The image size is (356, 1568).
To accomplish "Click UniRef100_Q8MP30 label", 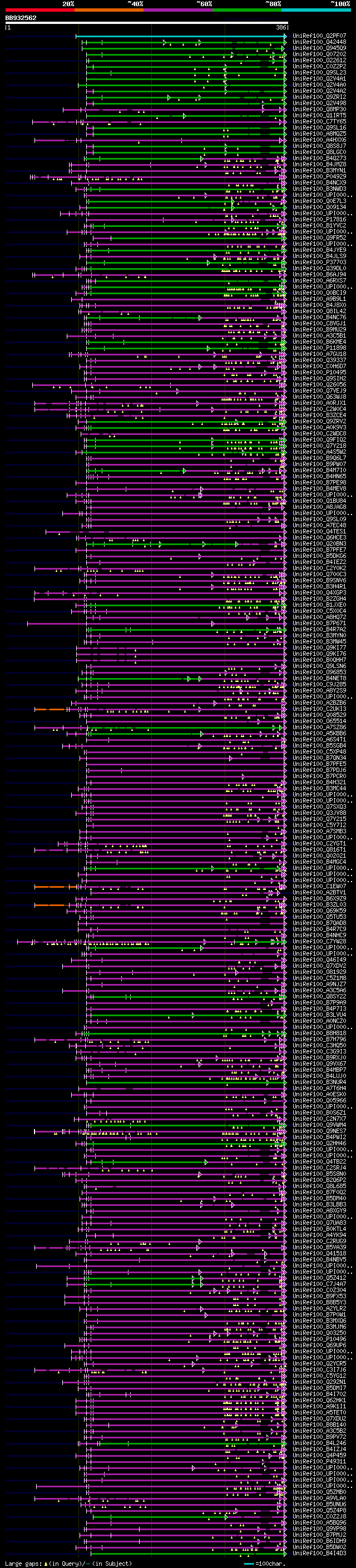I will point(319,110).
